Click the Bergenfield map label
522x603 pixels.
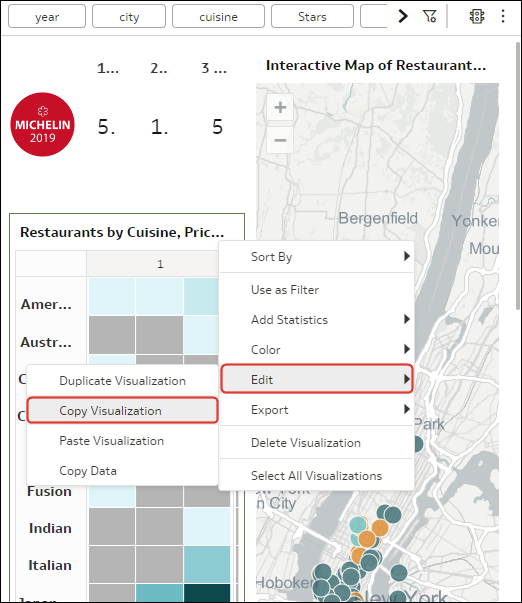(x=378, y=218)
